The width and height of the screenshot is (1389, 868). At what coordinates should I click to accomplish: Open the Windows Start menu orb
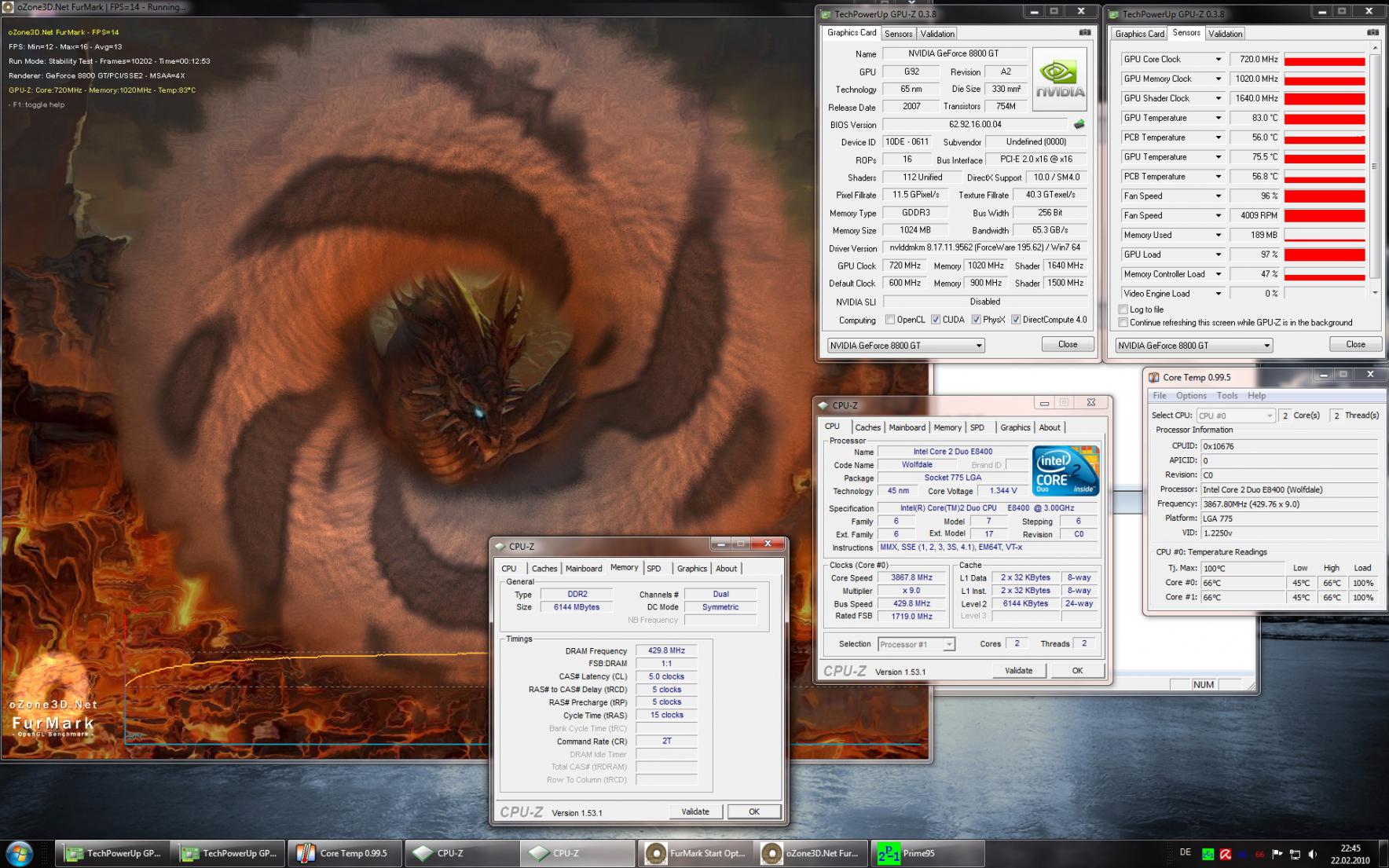click(x=19, y=853)
